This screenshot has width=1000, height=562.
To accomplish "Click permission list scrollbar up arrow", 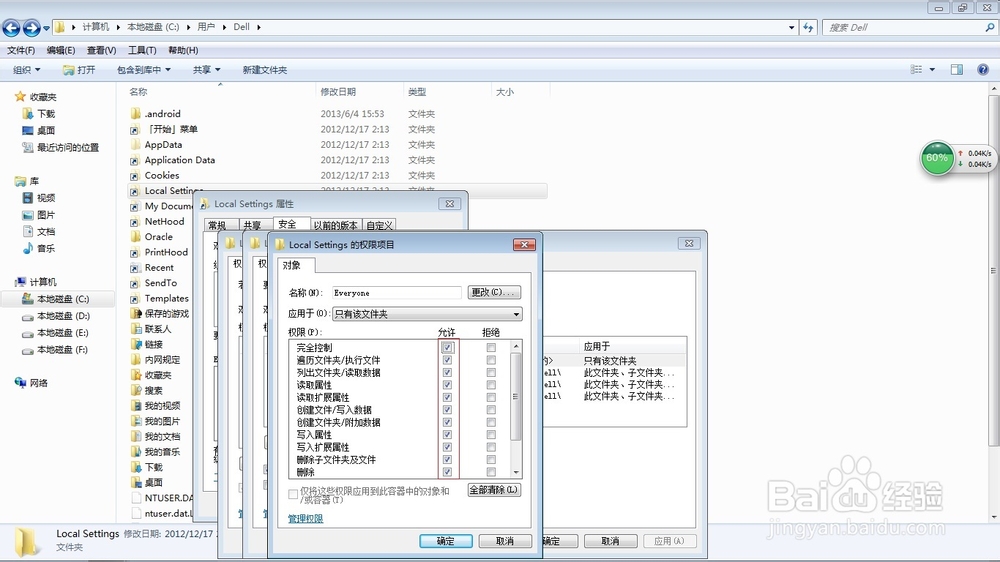I will point(516,346).
